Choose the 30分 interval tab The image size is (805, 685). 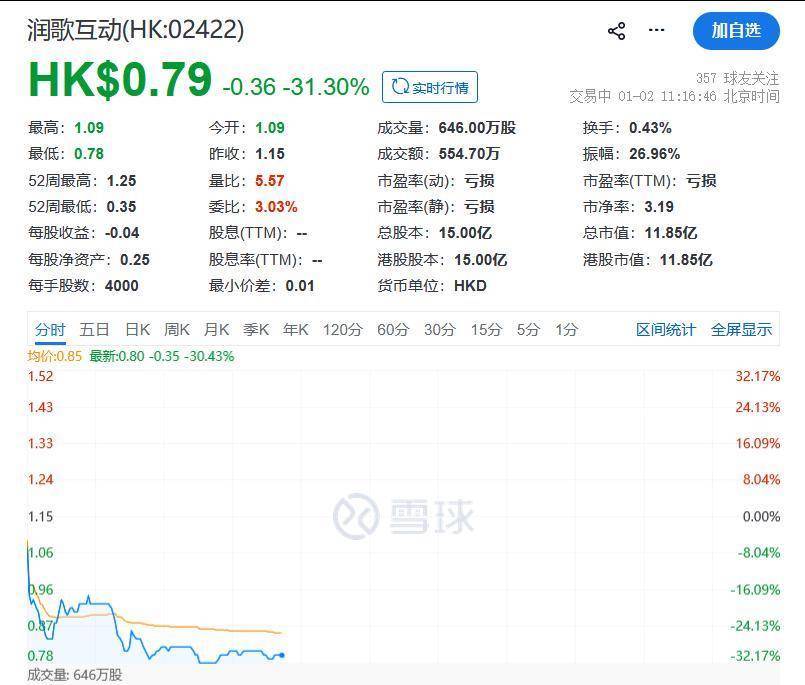(x=439, y=330)
